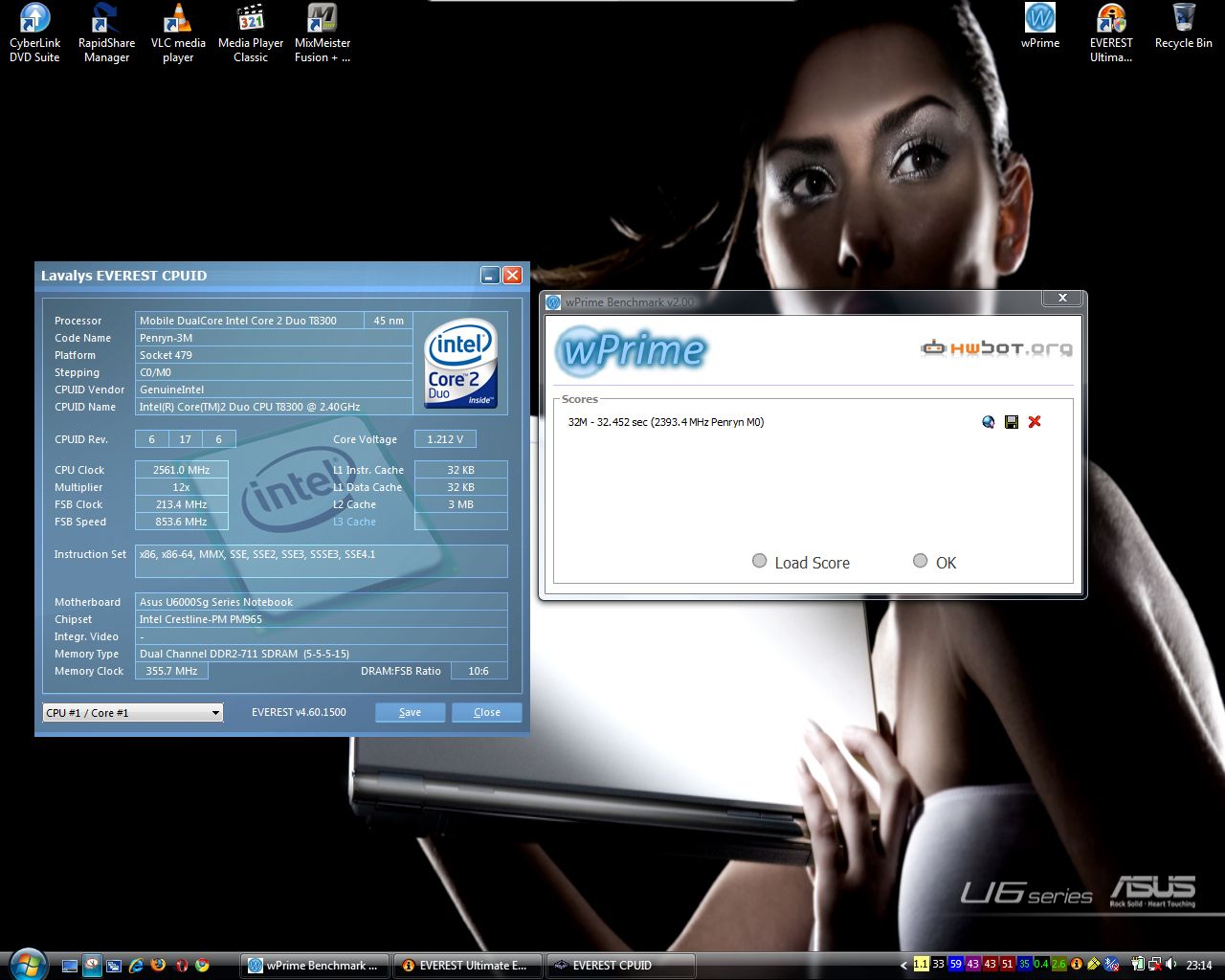Click red 51 temperature tray indicator

(x=1007, y=964)
